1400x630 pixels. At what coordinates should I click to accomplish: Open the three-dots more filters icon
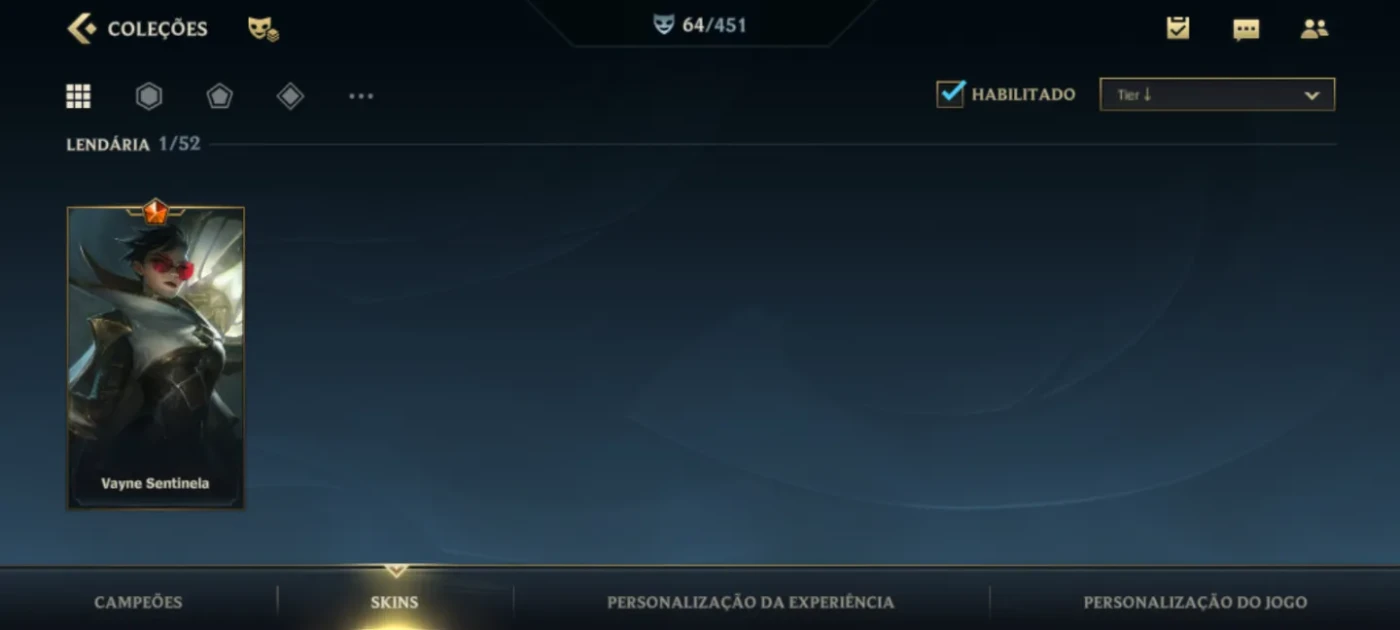[x=361, y=96]
